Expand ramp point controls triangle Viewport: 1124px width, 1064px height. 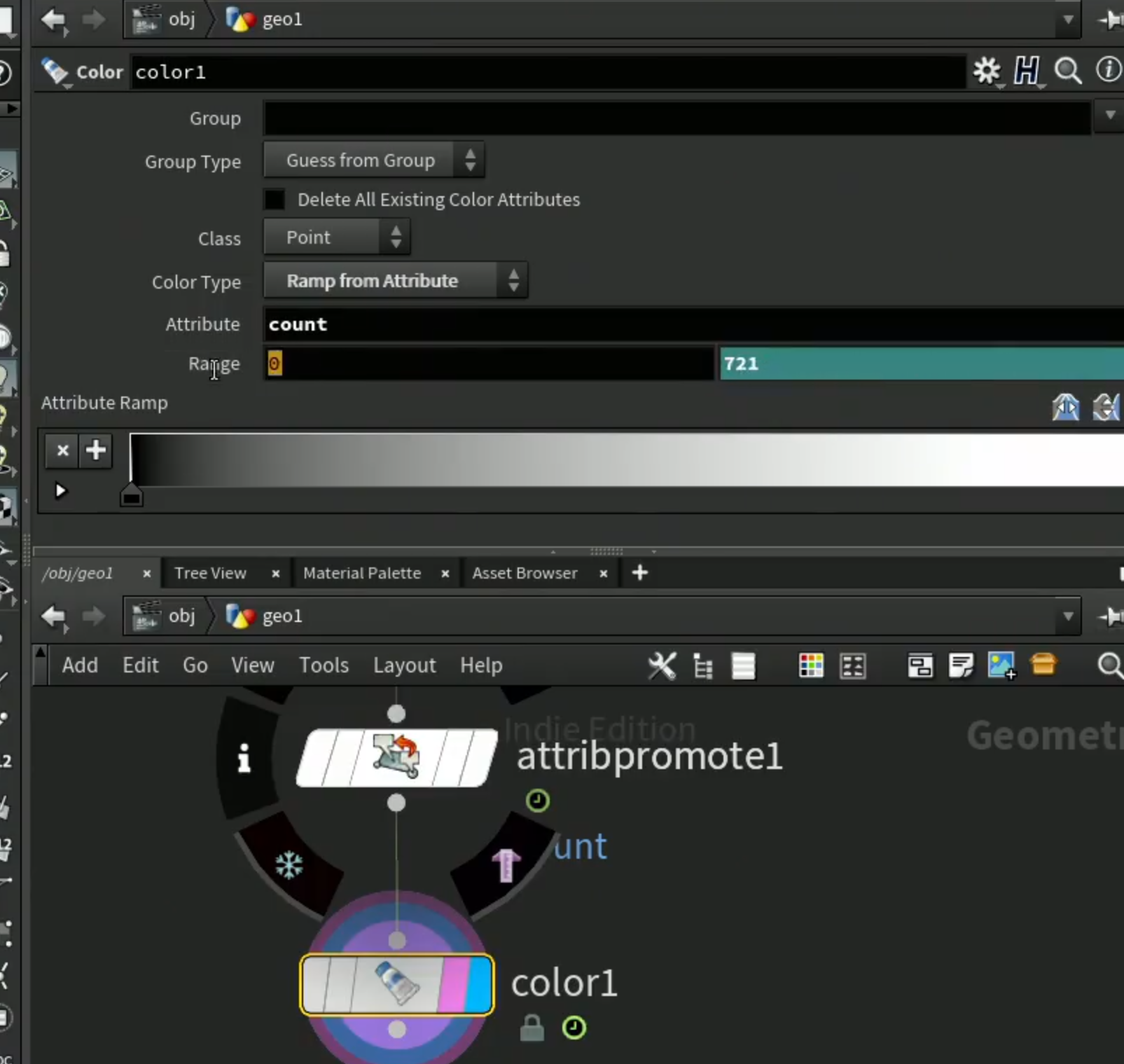[60, 490]
